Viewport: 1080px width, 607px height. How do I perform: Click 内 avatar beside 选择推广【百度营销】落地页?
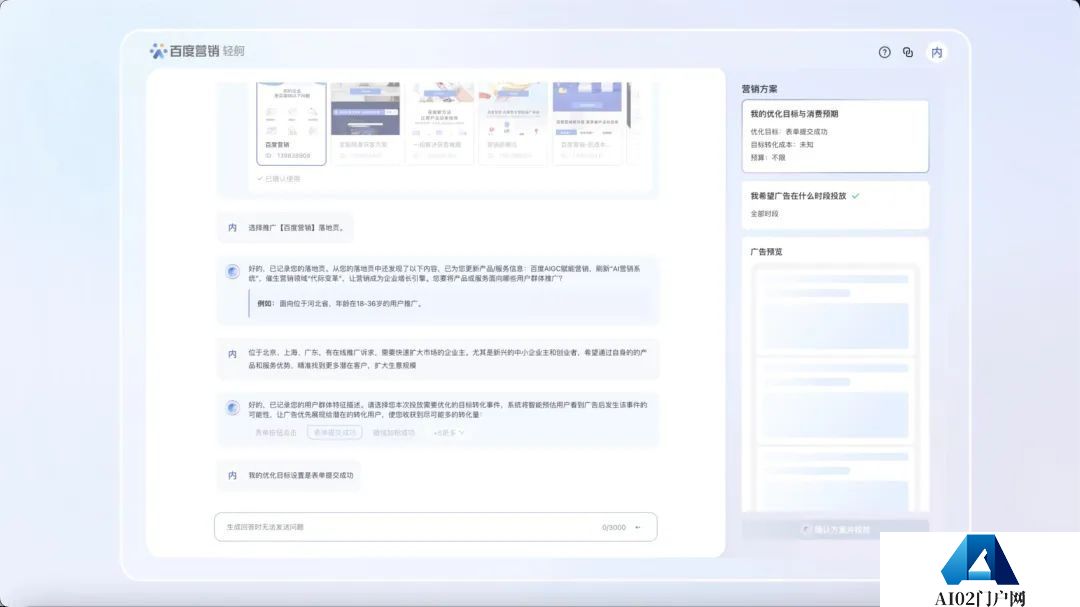232,227
